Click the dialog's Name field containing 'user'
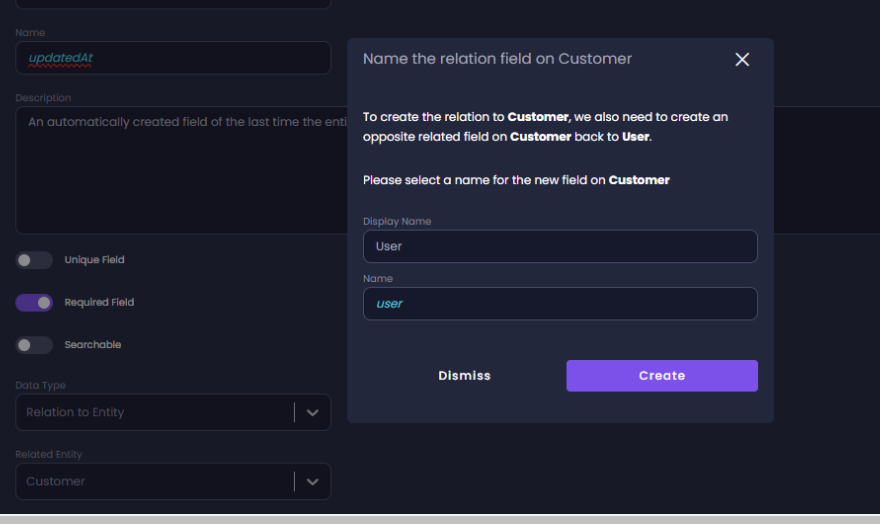 pos(560,304)
